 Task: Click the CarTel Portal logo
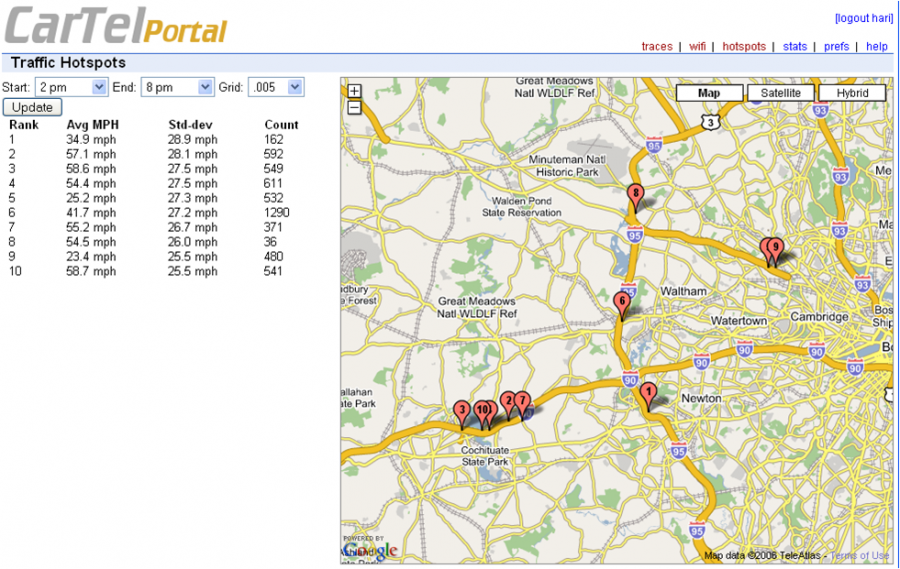click(116, 26)
